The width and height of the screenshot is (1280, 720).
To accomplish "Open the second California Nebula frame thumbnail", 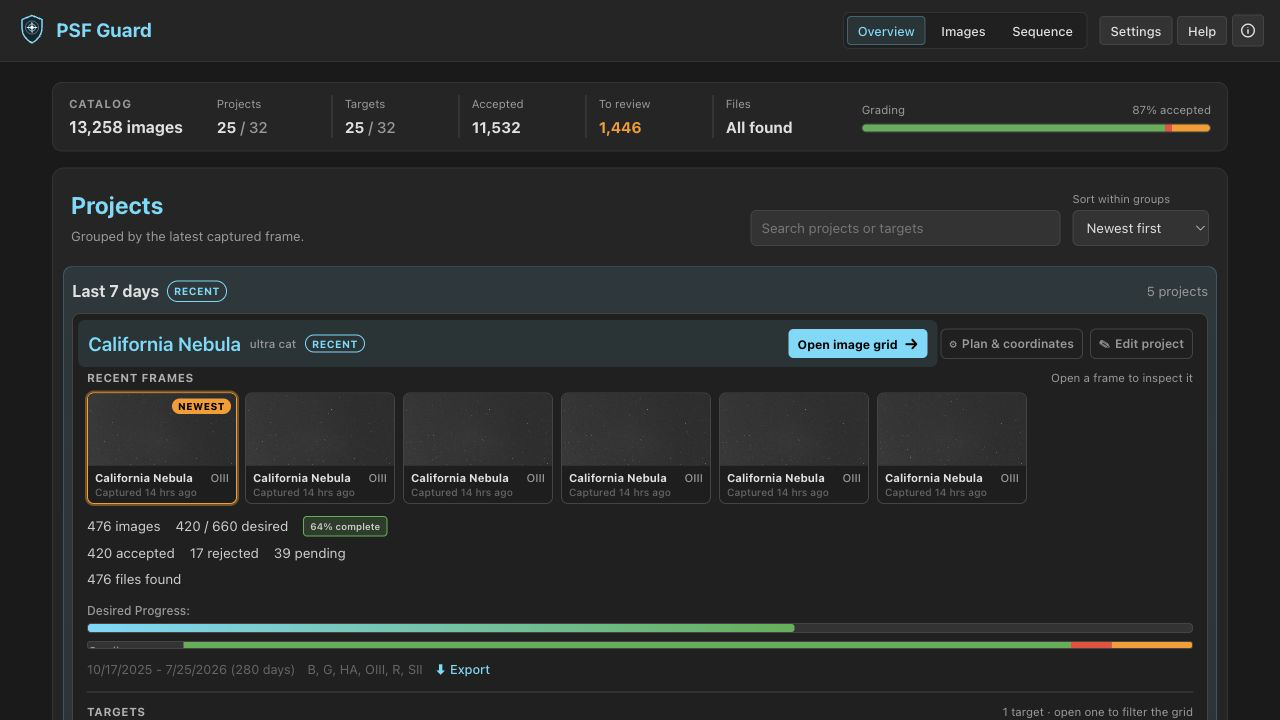I will 320,448.
